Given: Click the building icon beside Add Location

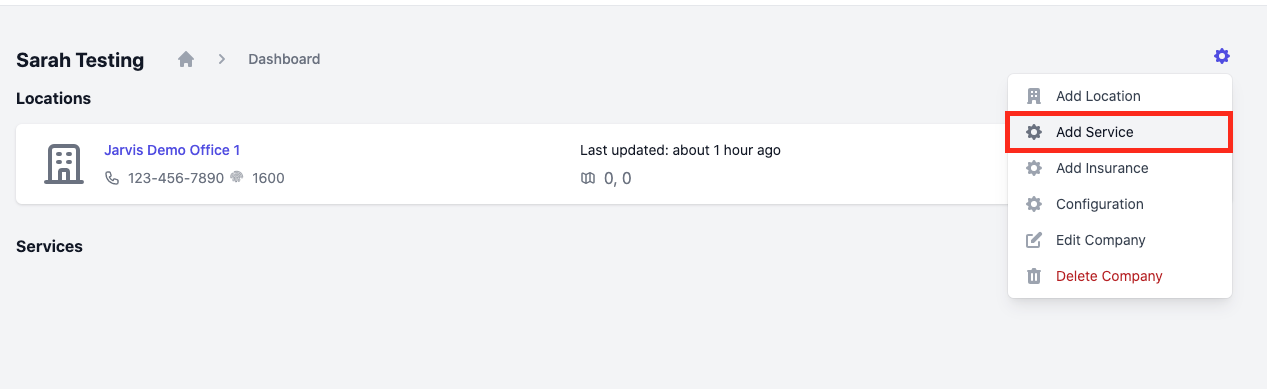Looking at the screenshot, I should [1034, 96].
